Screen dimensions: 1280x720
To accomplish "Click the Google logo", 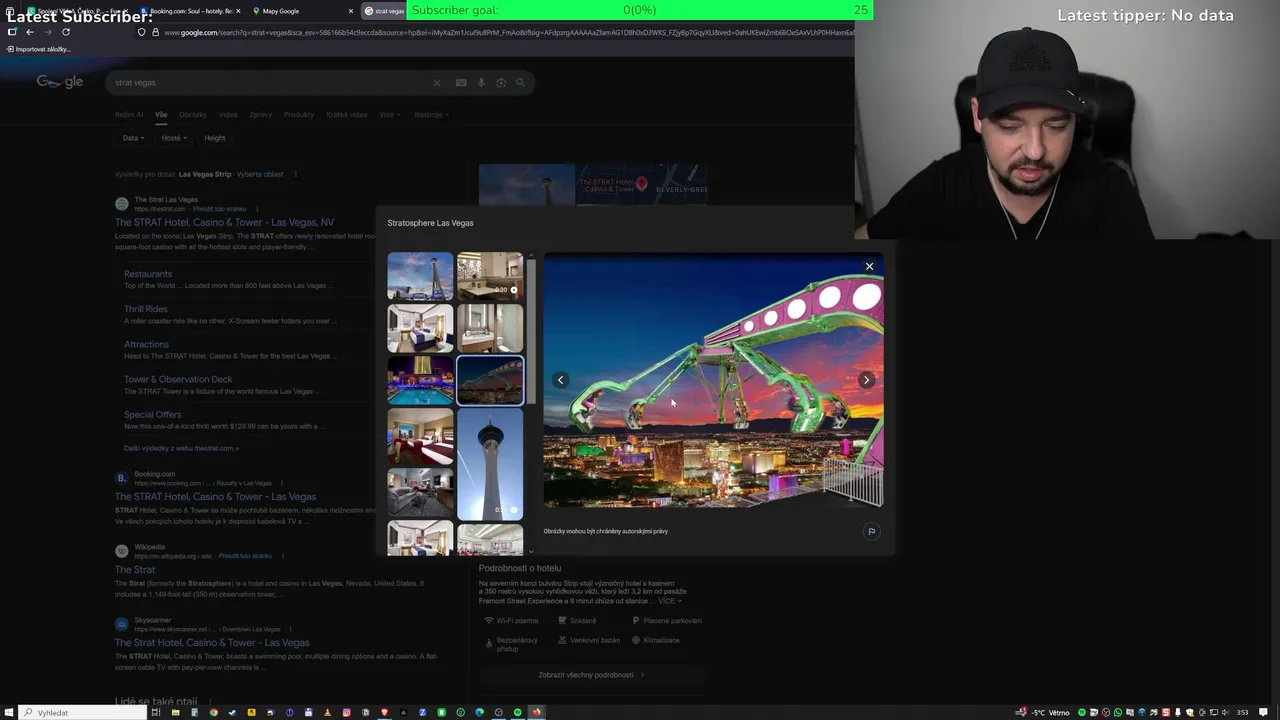I will tap(60, 82).
